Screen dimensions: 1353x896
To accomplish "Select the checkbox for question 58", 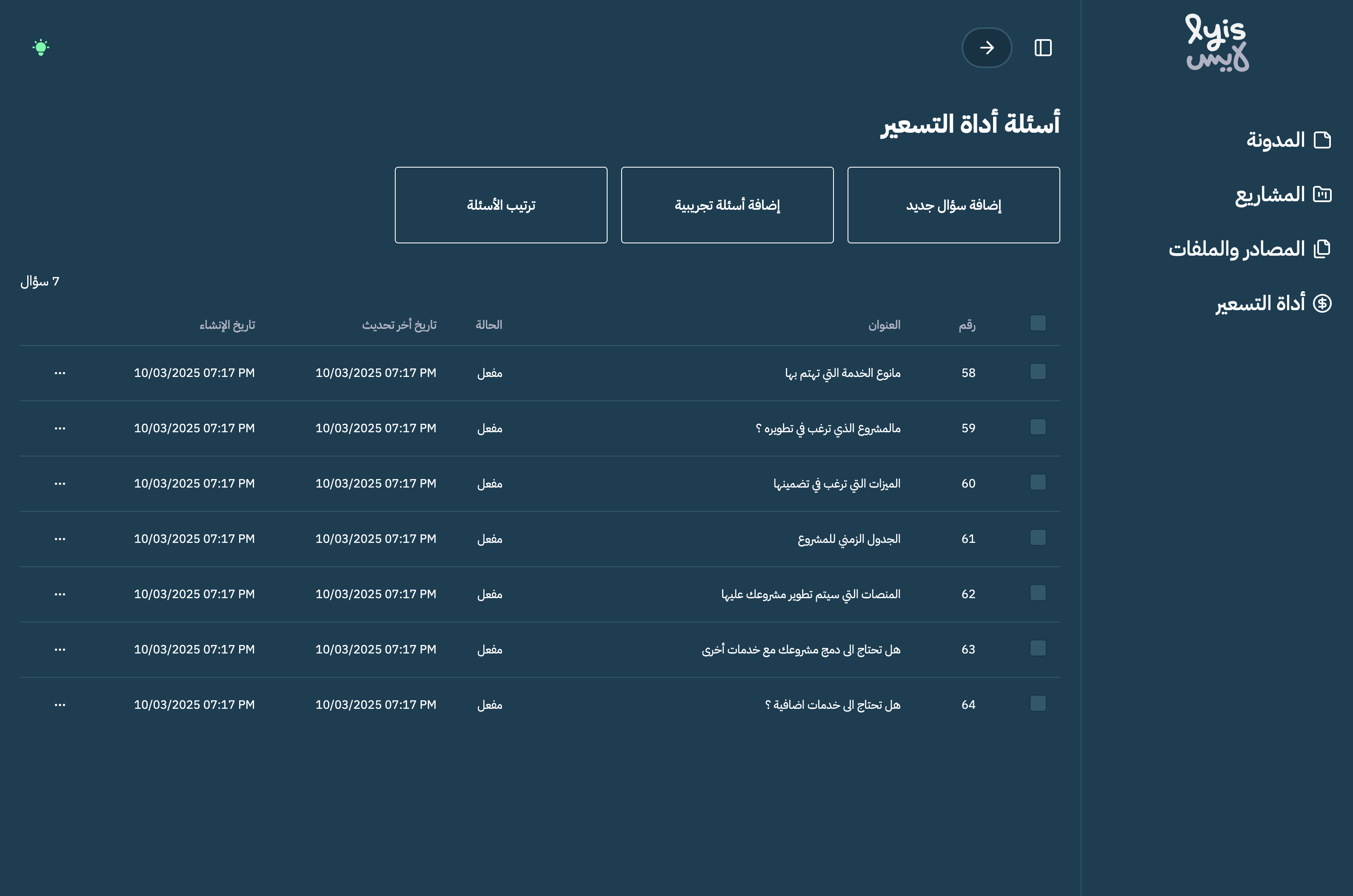I will coord(1038,372).
